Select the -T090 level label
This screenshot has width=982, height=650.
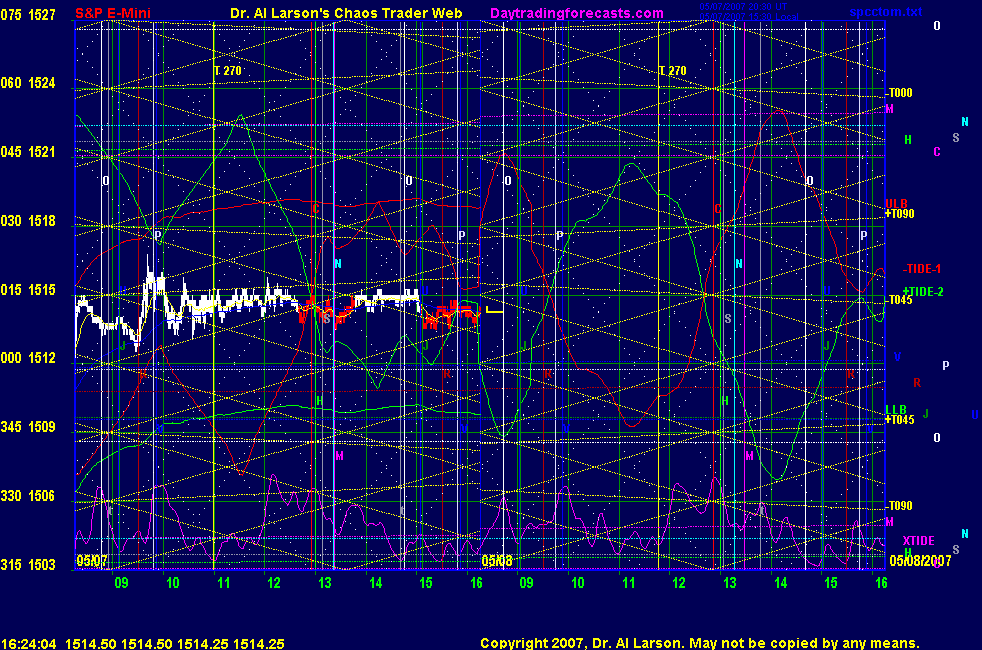pos(899,506)
